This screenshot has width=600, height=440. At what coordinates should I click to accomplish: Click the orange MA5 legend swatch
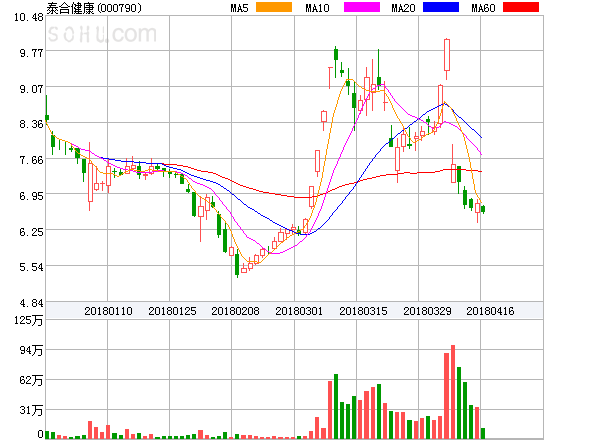[274, 7]
